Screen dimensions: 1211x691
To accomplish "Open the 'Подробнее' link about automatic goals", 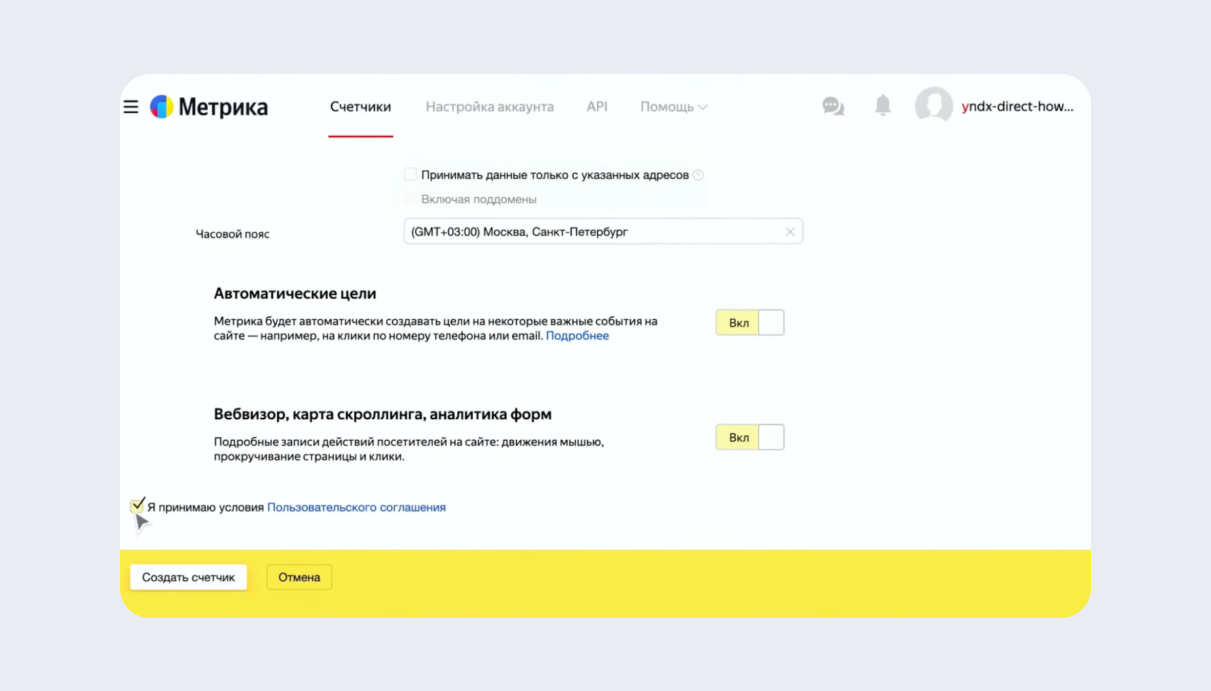I will (577, 336).
